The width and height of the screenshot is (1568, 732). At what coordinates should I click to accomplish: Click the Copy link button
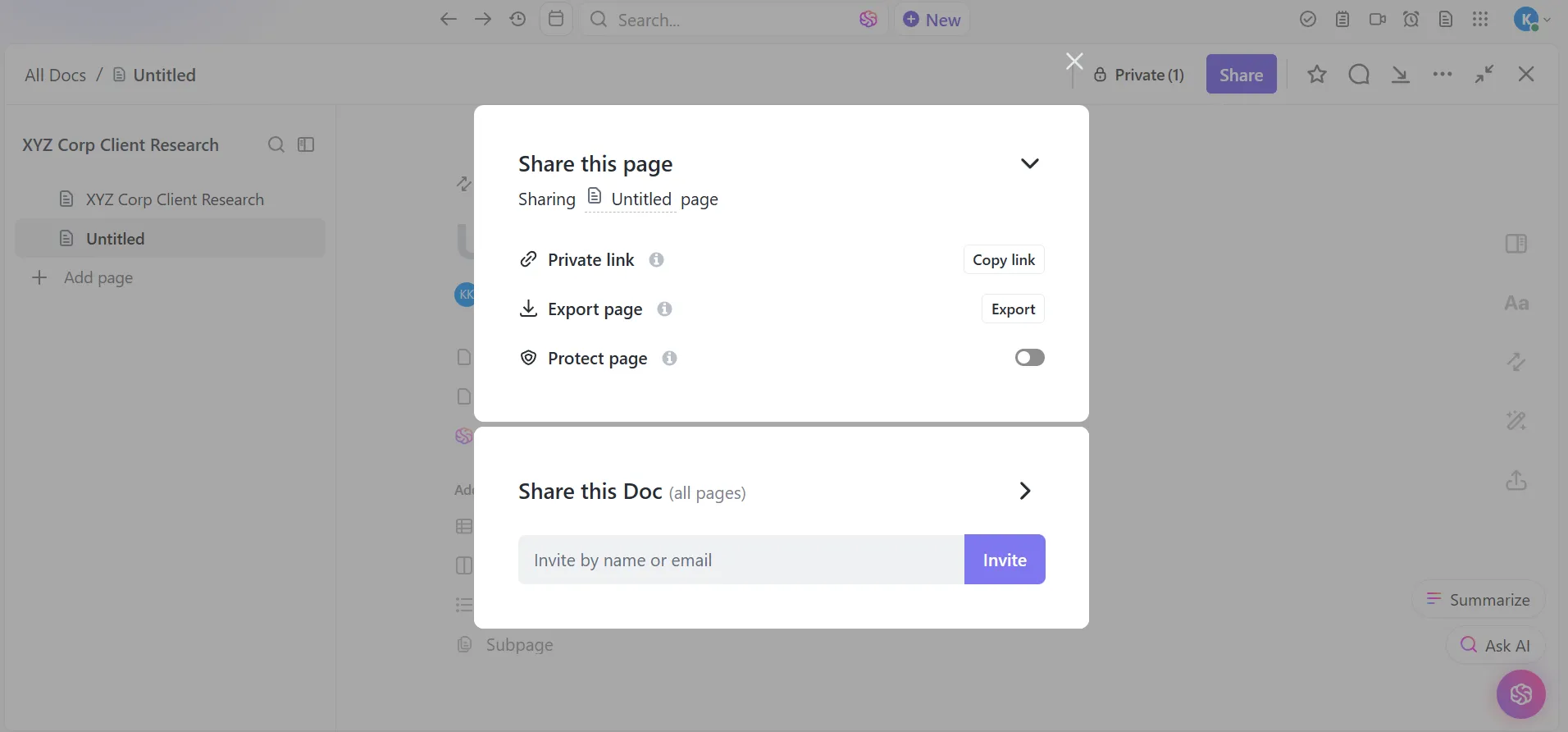tap(1004, 260)
